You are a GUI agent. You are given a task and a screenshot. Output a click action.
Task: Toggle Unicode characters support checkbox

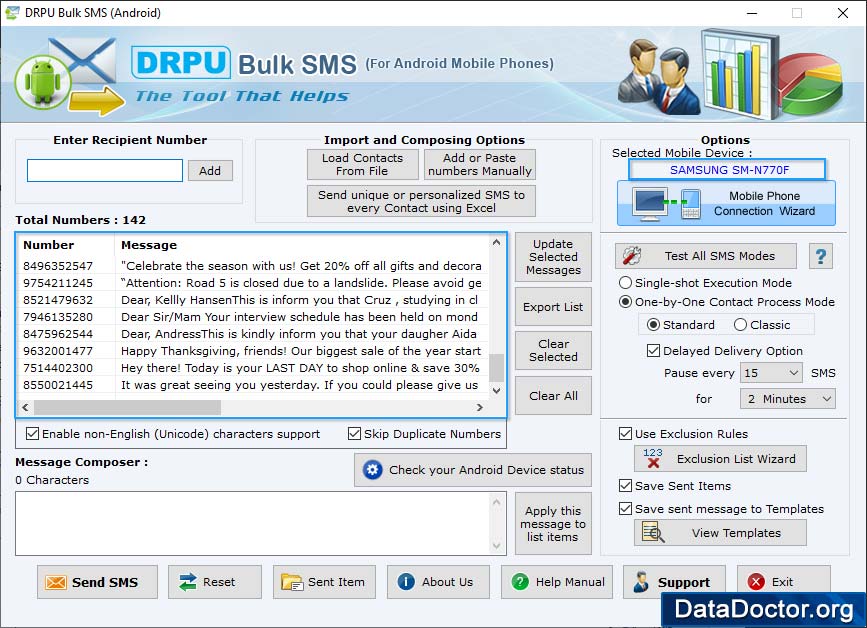[33, 433]
